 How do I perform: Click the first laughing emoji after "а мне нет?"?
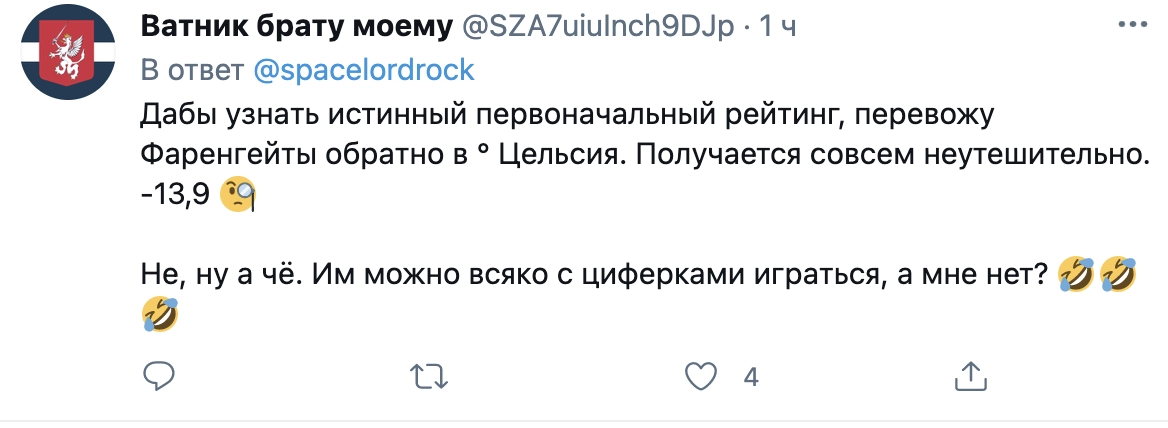(x=1075, y=273)
